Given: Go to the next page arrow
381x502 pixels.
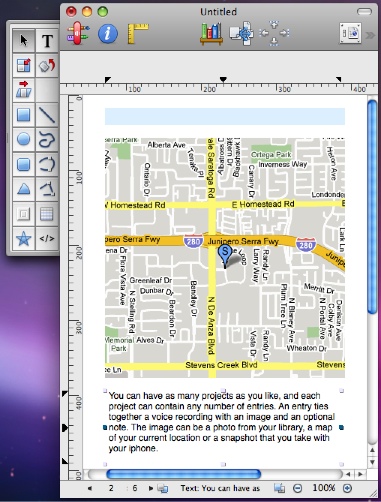Looking at the screenshot, I should pyautogui.click(x=151, y=488).
